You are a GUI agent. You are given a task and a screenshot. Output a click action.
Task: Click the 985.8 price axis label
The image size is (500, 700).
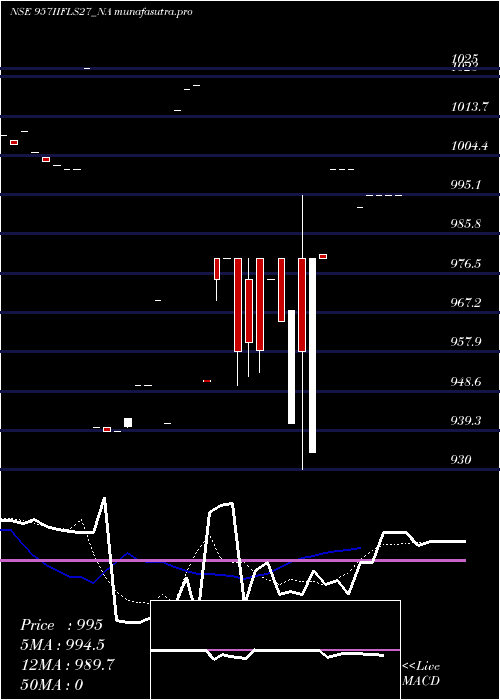pos(466,223)
